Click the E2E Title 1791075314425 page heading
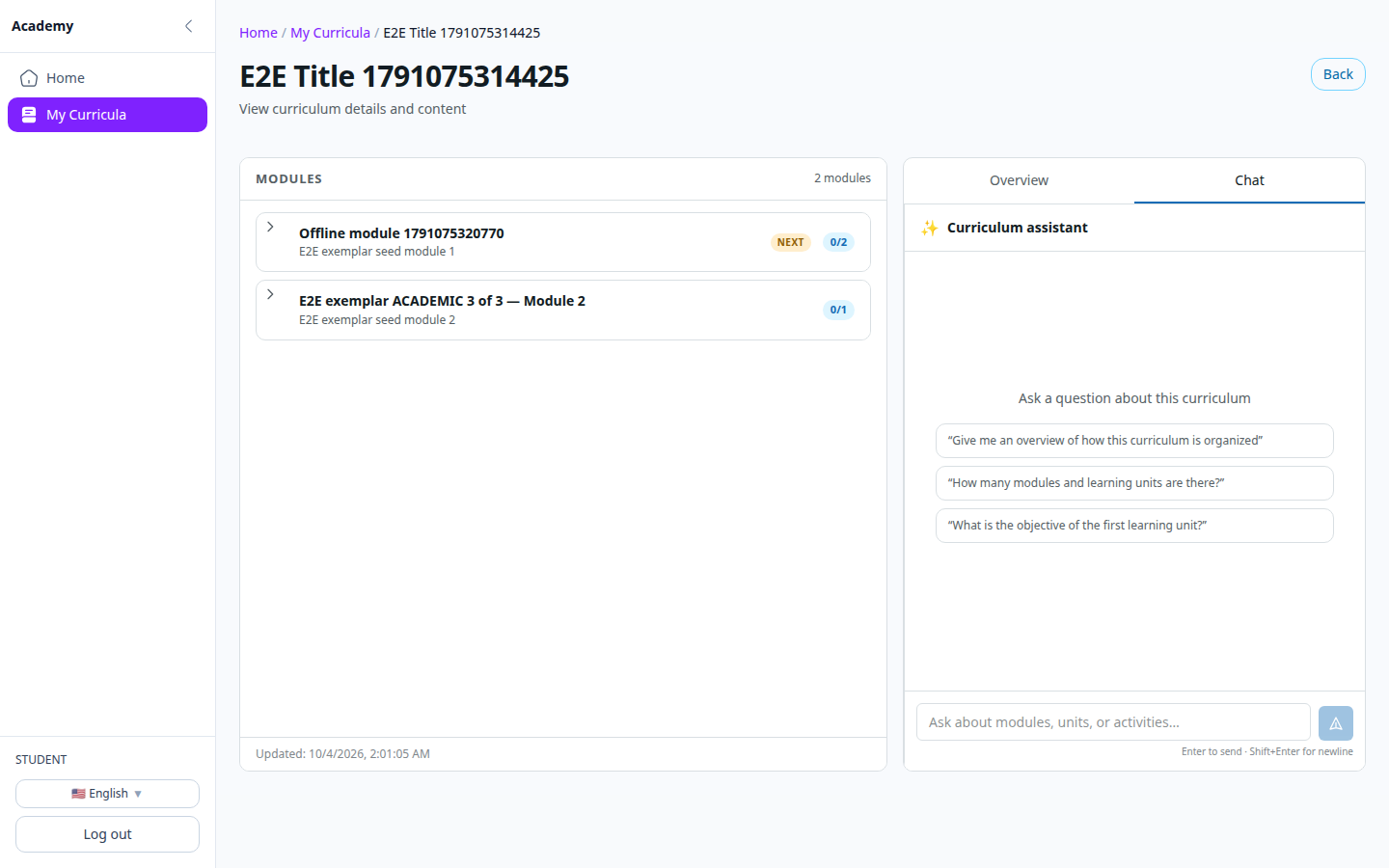This screenshot has width=1389, height=868. [x=404, y=76]
